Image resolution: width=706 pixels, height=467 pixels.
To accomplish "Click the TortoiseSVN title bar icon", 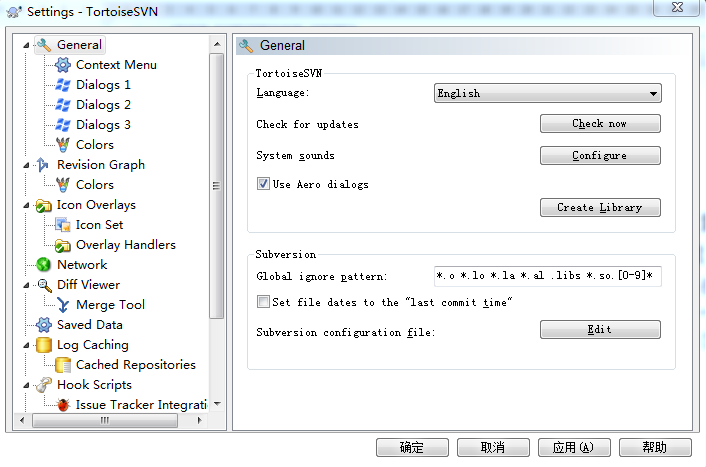I will 14,12.
